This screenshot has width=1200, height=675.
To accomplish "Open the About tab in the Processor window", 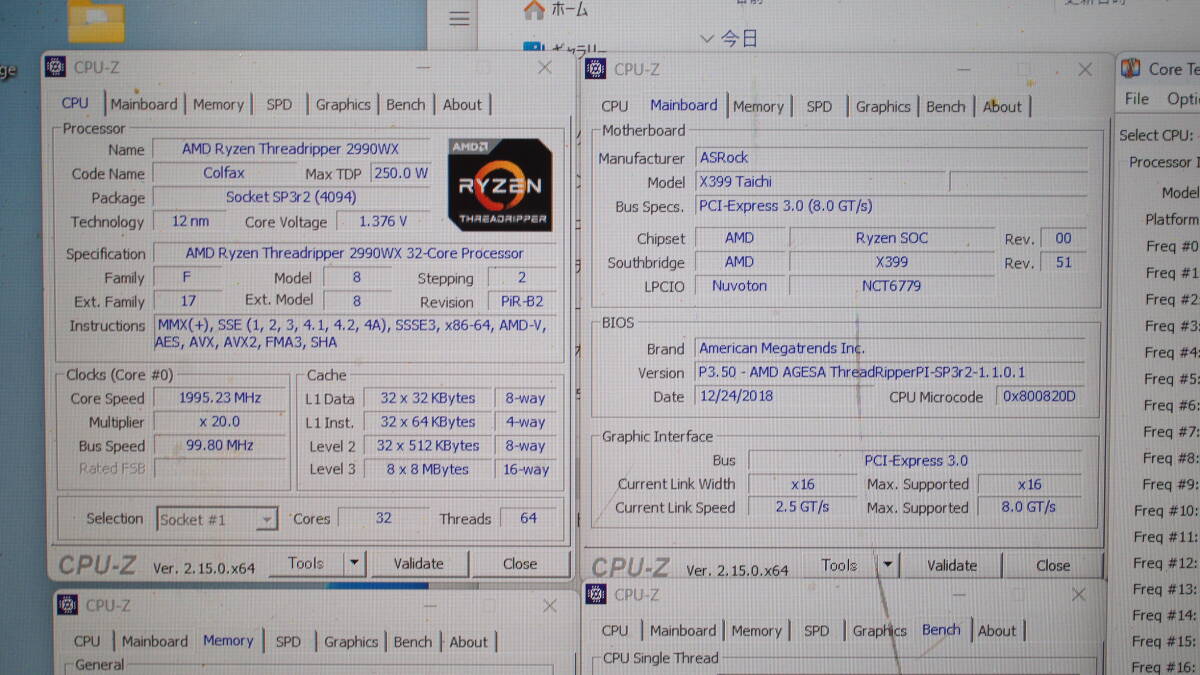I will tap(462, 104).
